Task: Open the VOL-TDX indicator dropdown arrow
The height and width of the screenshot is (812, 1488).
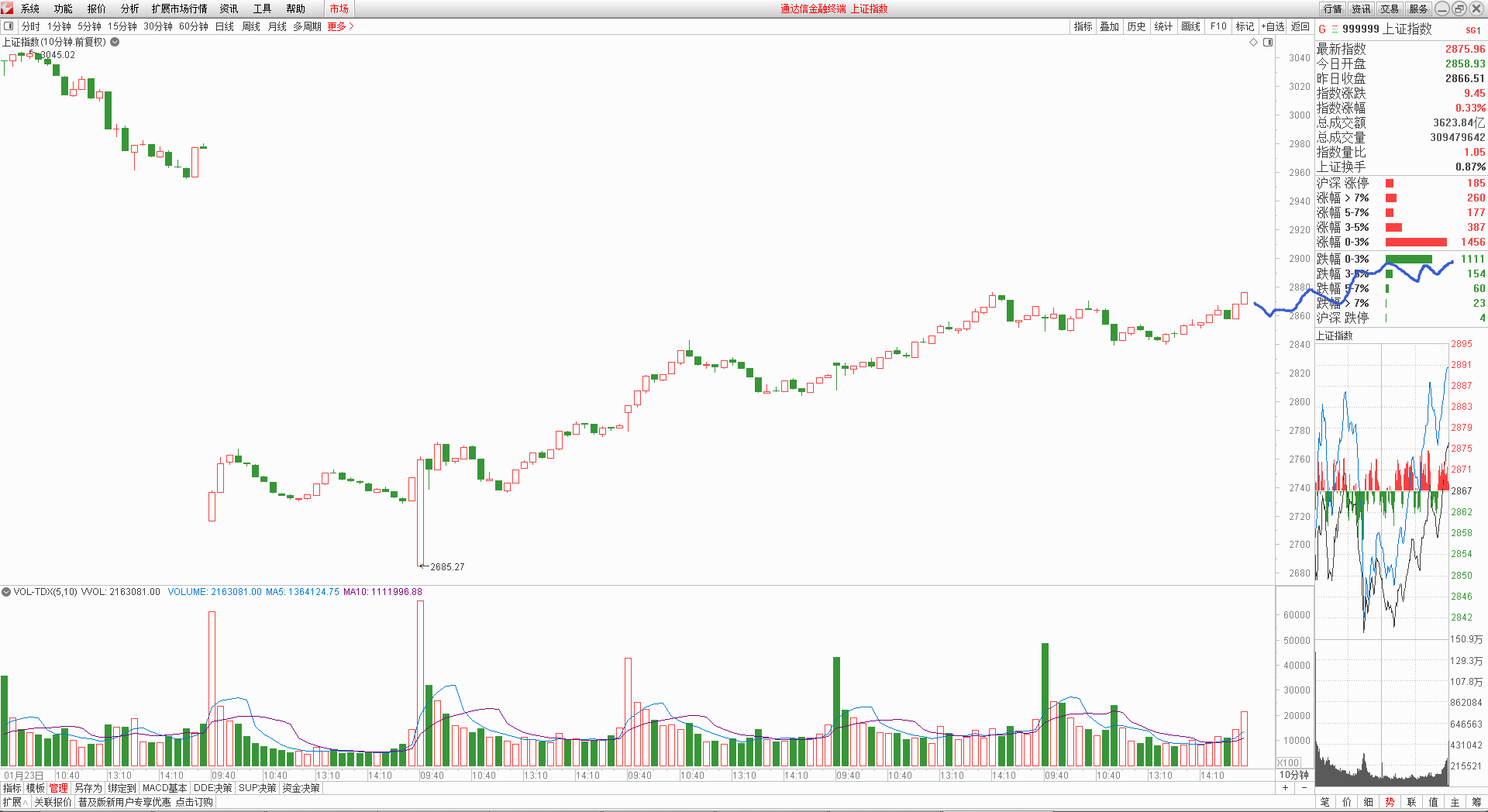Action: [x=6, y=592]
